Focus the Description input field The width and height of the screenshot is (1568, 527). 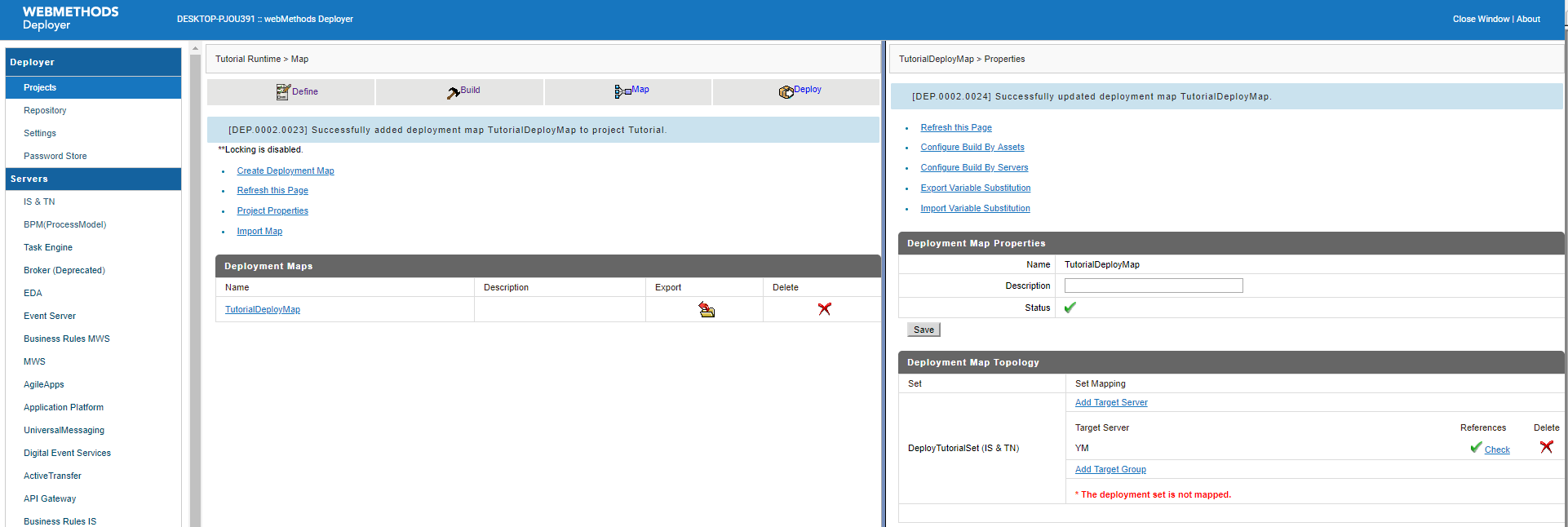click(1154, 286)
